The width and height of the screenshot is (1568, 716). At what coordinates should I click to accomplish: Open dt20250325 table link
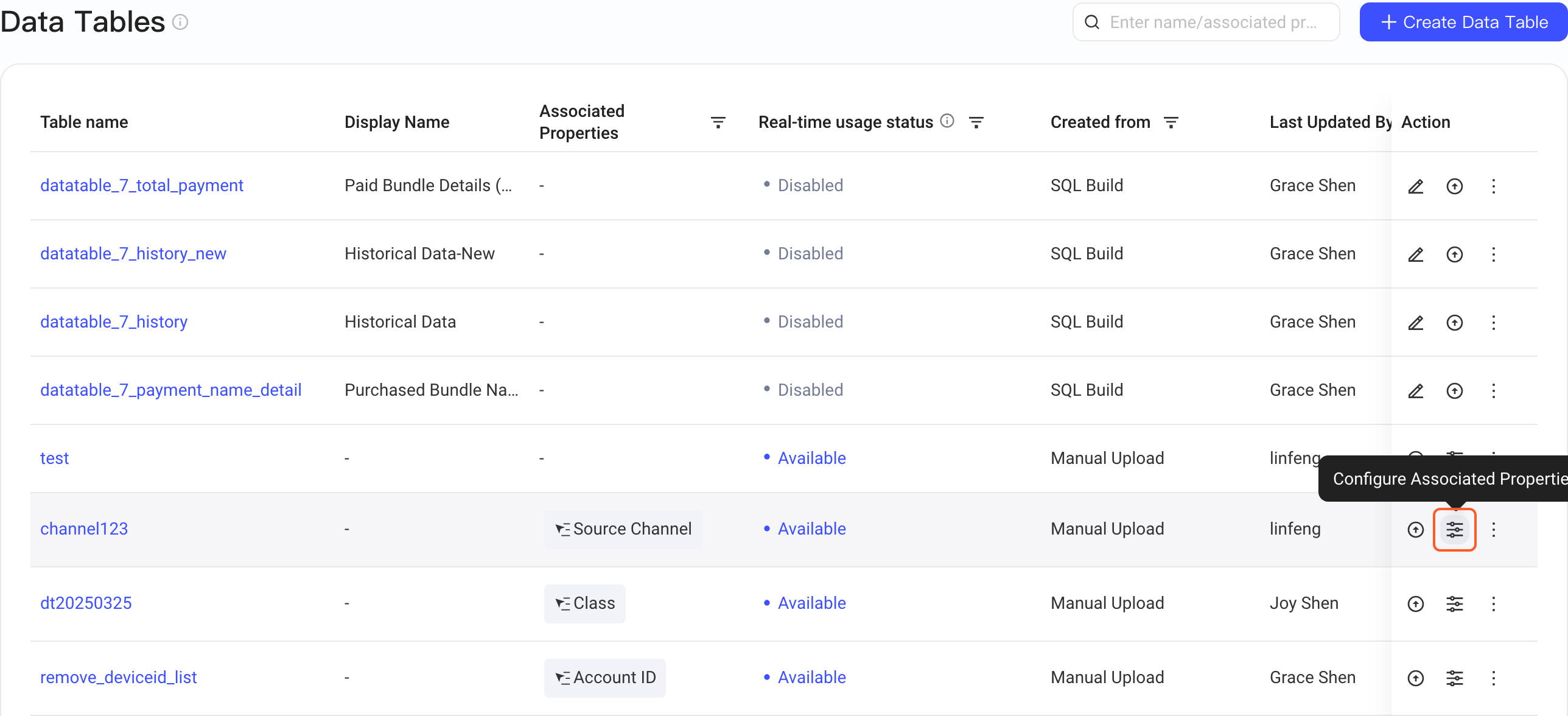86,603
